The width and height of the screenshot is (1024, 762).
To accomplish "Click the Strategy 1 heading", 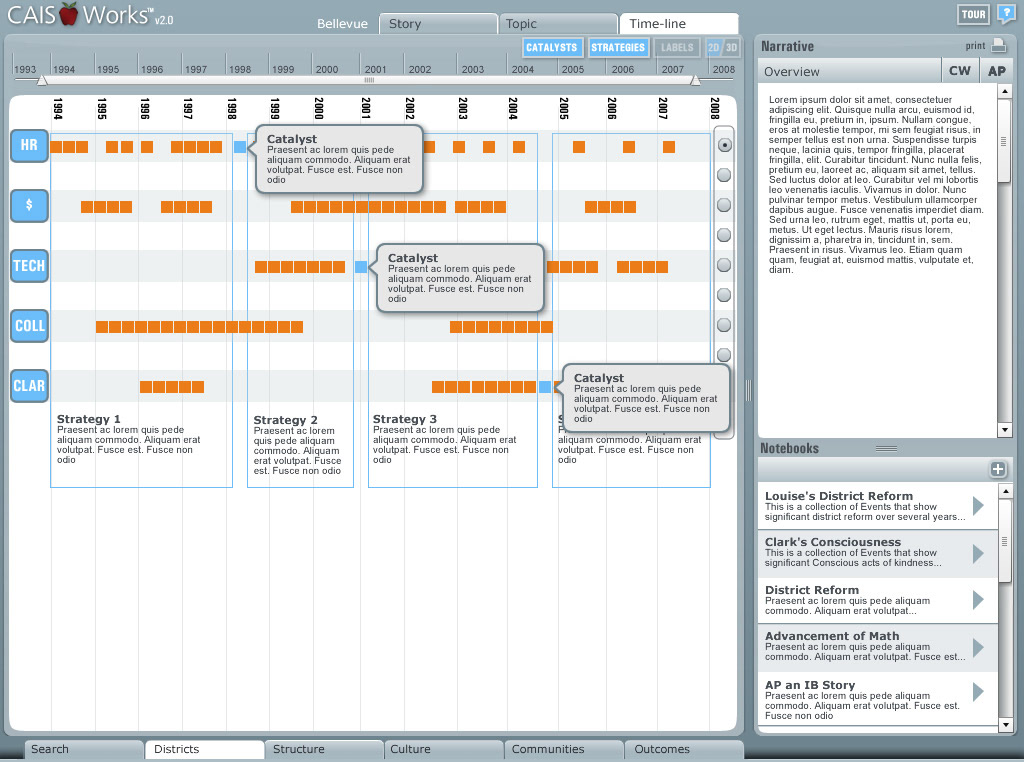I will 89,419.
